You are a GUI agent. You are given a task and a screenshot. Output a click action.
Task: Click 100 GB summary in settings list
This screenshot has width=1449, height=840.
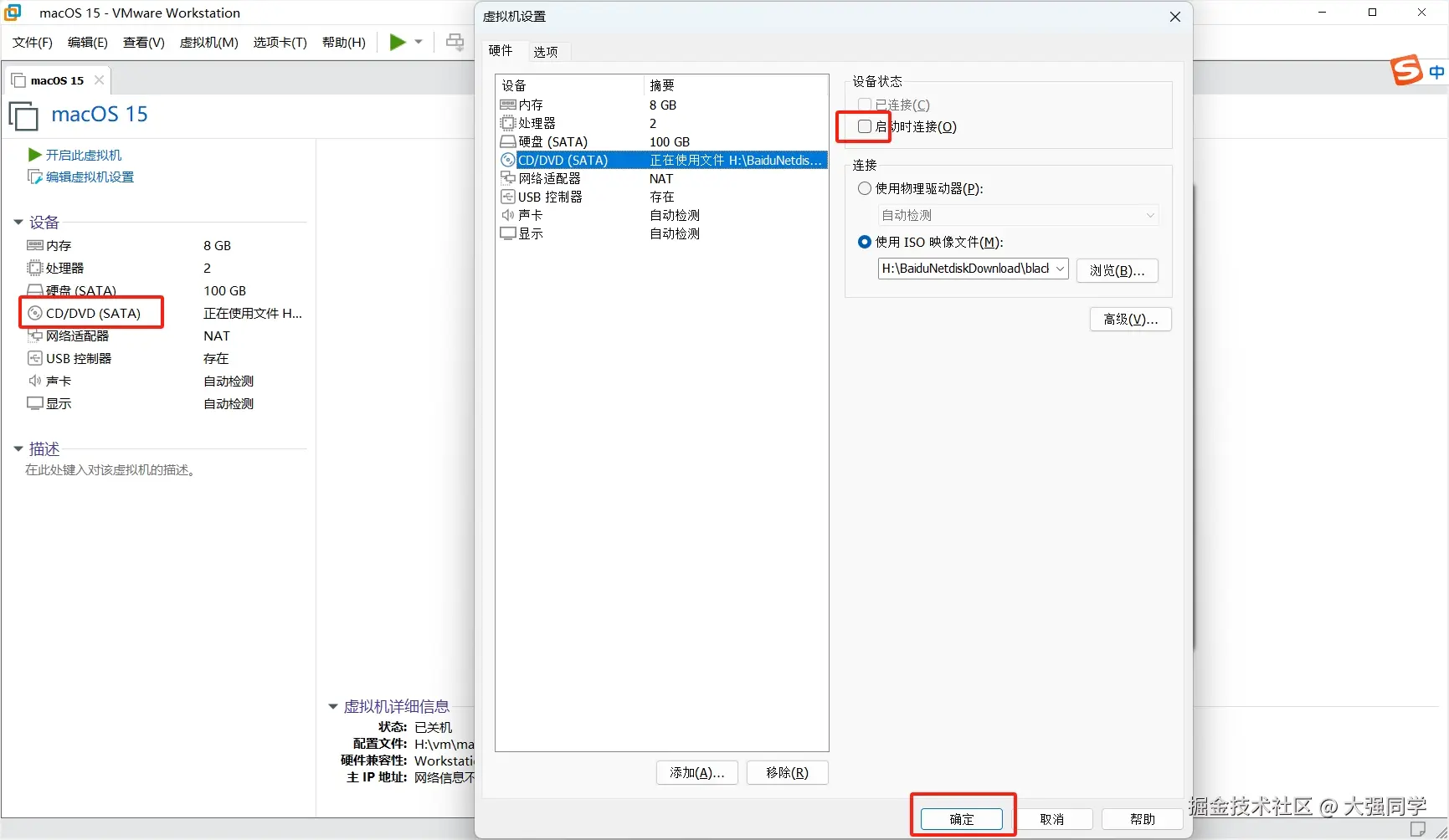coord(670,141)
